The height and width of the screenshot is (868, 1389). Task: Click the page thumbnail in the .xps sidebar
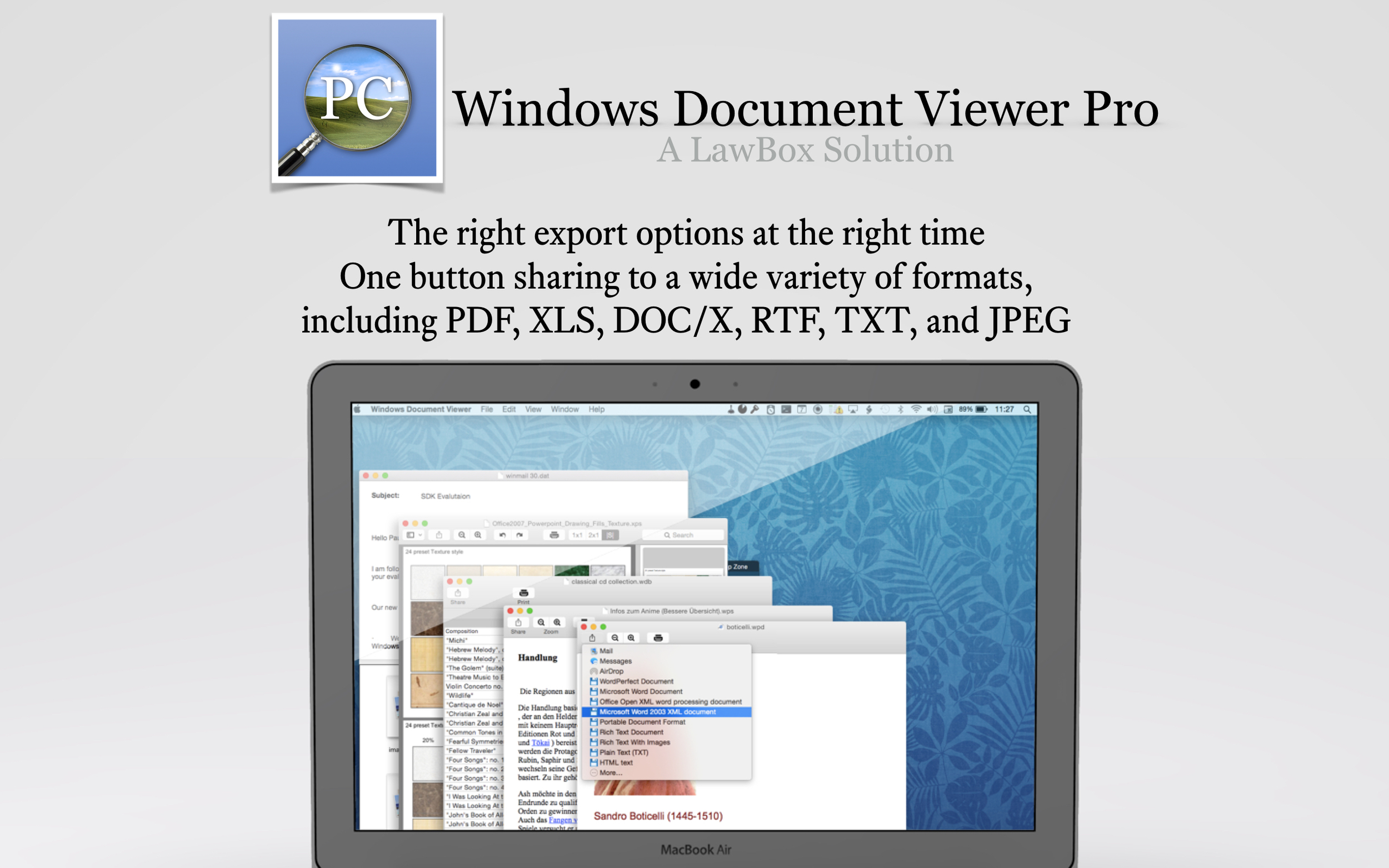pyautogui.click(x=683, y=561)
